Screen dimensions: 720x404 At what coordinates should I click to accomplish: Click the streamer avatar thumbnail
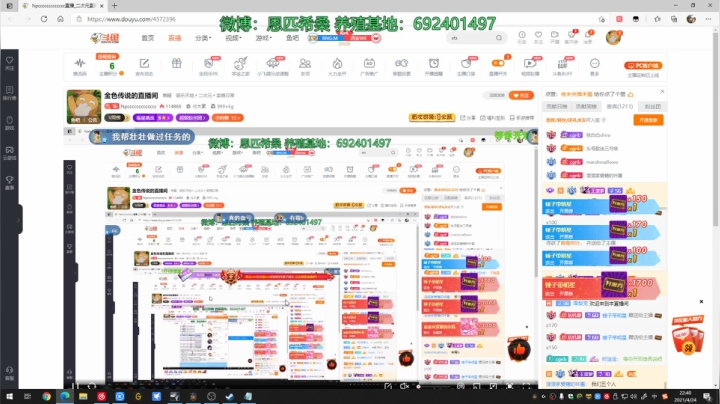84,107
